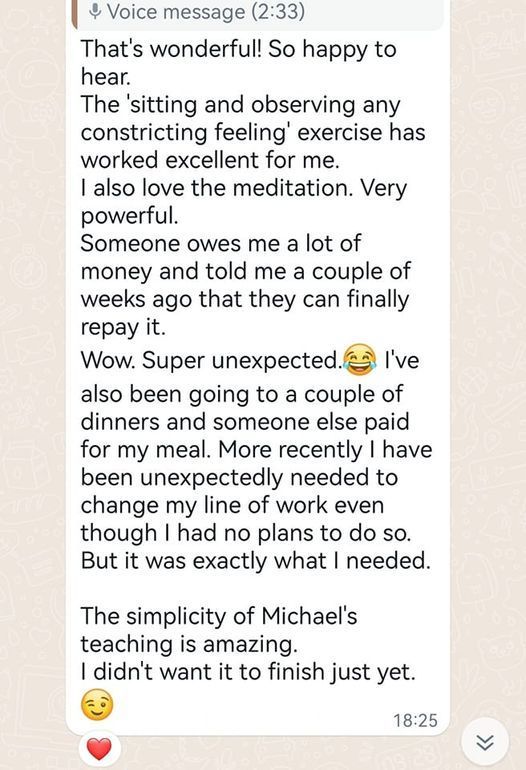Click the sentence 'I didn't want it to finish just yet.'
The image size is (526, 770).
click(x=248, y=672)
